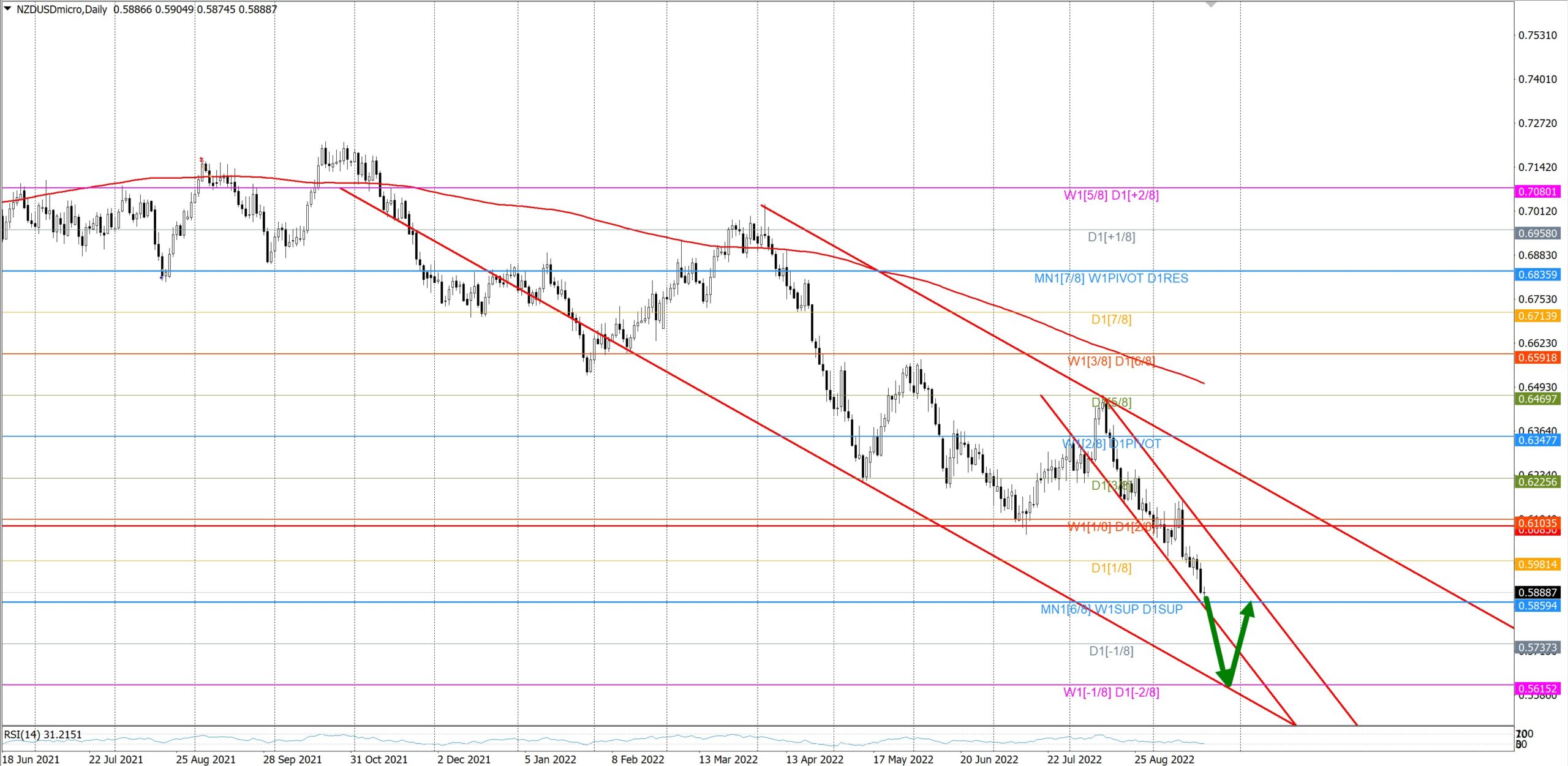Click the W1[5/8] D1[+2/8] level text
Screen dimensions: 1568x766
(x=1110, y=195)
